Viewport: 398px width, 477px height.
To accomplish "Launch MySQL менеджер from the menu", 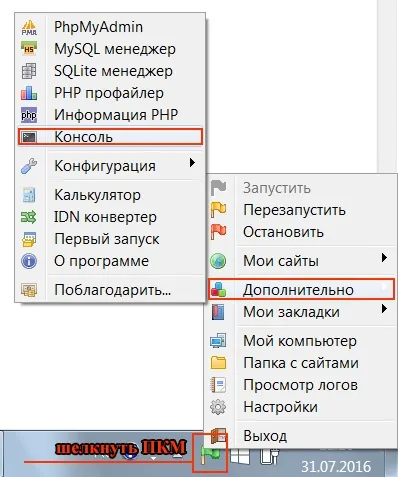I will [110, 49].
